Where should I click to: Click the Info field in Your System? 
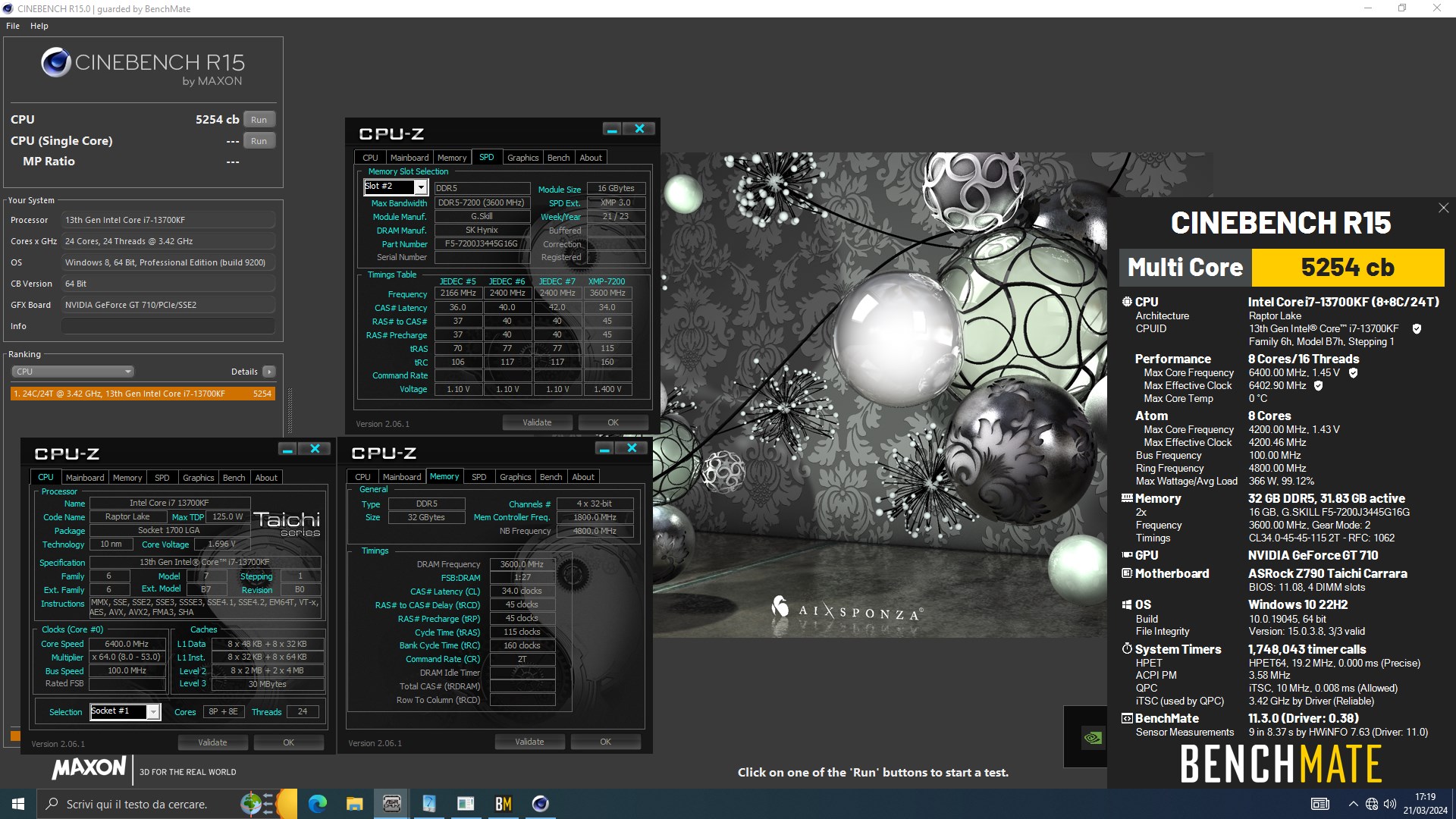tap(168, 326)
